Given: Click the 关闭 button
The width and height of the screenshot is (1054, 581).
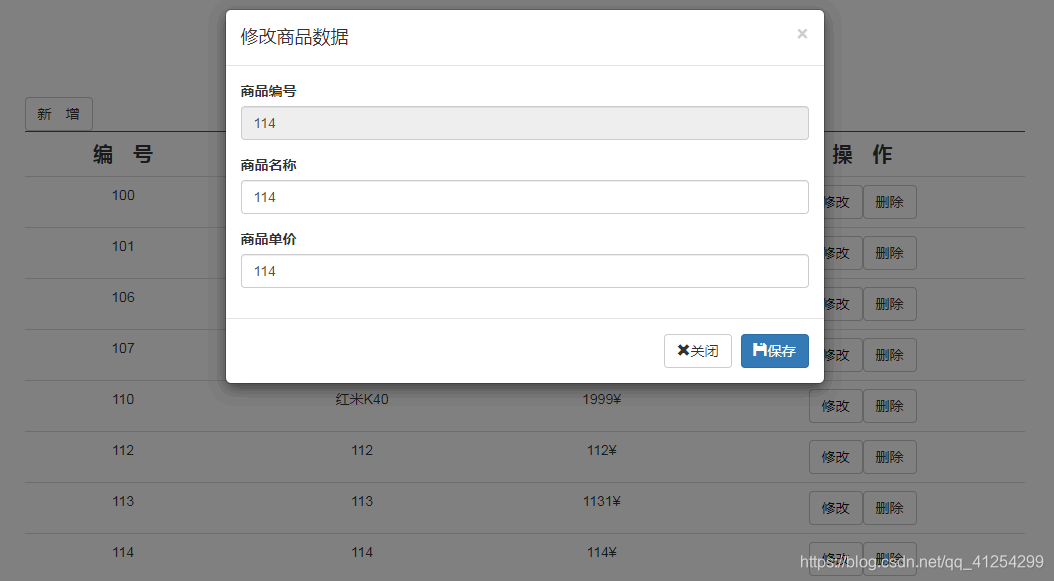Looking at the screenshot, I should pyautogui.click(x=698, y=351).
